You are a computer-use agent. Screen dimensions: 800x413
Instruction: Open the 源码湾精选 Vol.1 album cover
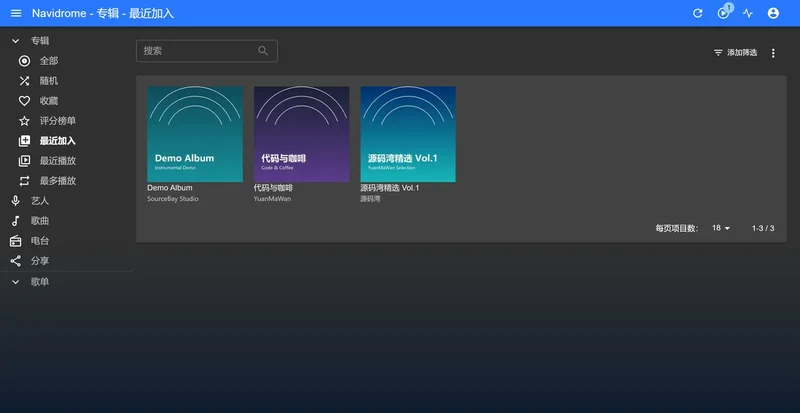pyautogui.click(x=408, y=134)
